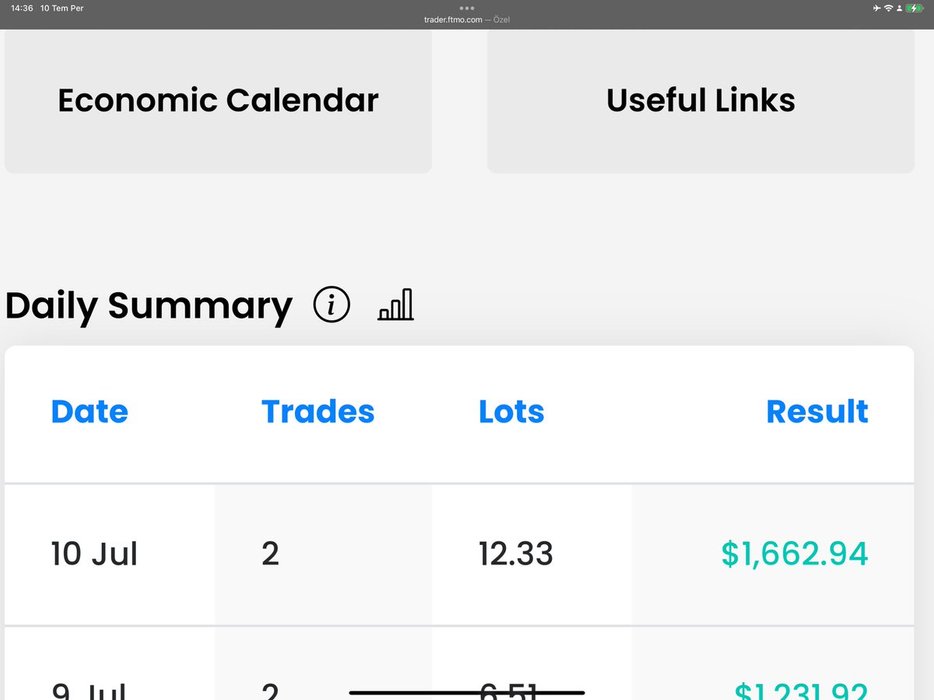Click the Result column header
This screenshot has height=700, width=934.
coord(817,412)
